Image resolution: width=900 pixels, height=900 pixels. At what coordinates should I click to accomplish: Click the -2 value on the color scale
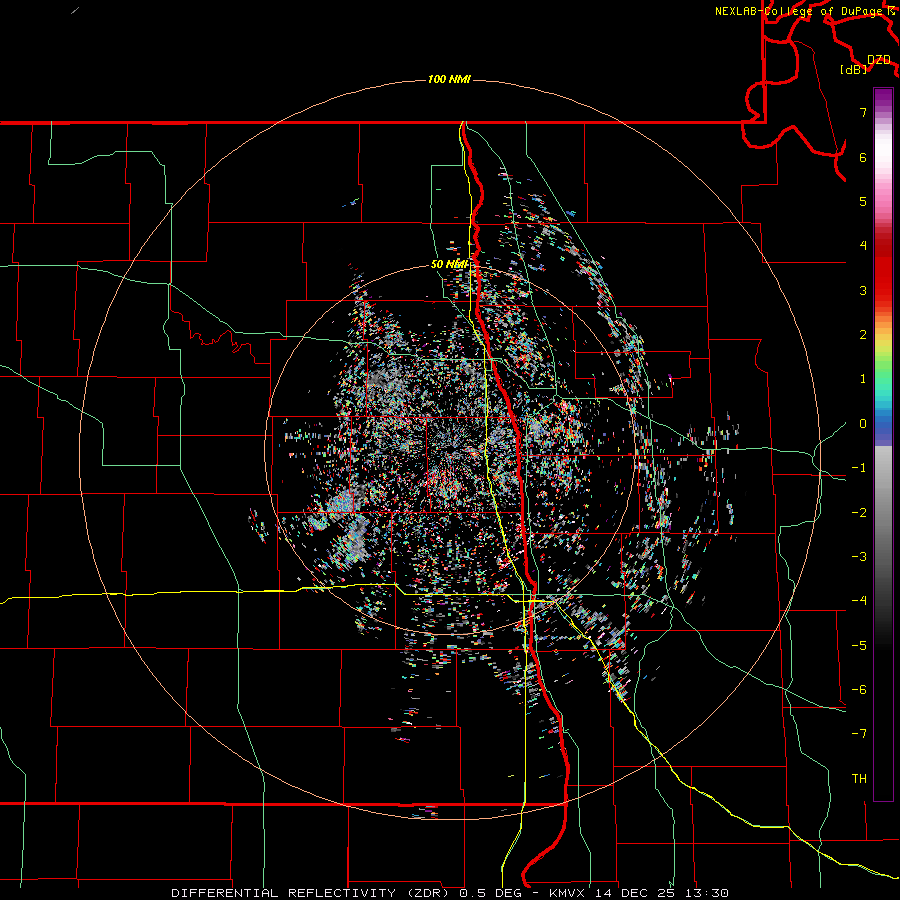859,513
